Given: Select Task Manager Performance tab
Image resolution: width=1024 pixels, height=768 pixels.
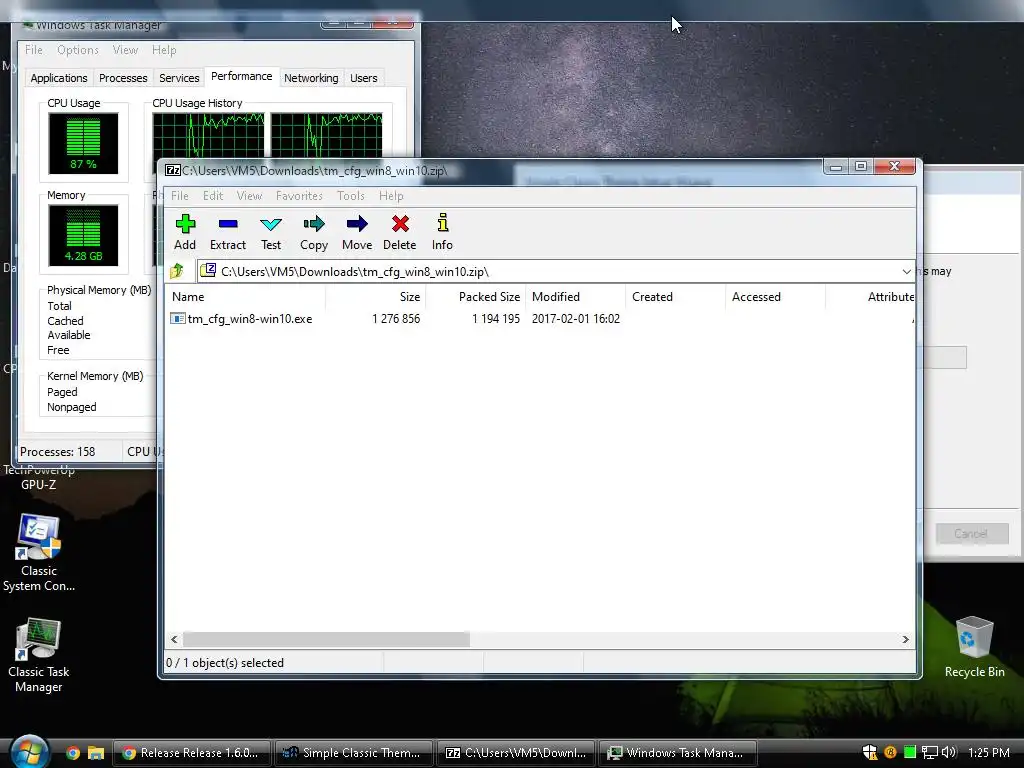Looking at the screenshot, I should [x=242, y=76].
